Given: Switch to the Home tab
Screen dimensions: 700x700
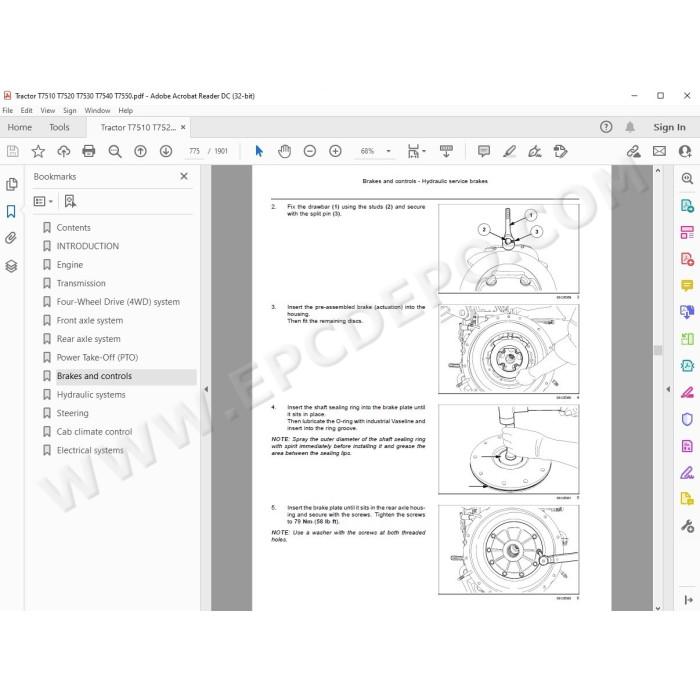Looking at the screenshot, I should (x=20, y=127).
